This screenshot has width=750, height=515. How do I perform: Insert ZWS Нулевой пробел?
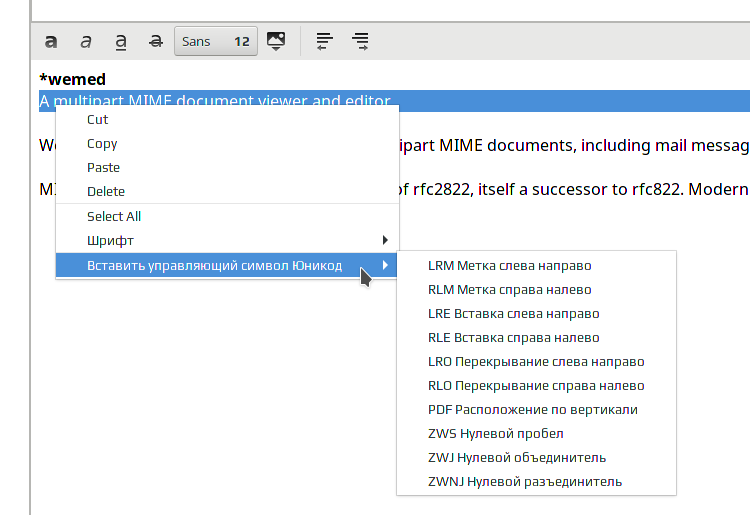536,434
